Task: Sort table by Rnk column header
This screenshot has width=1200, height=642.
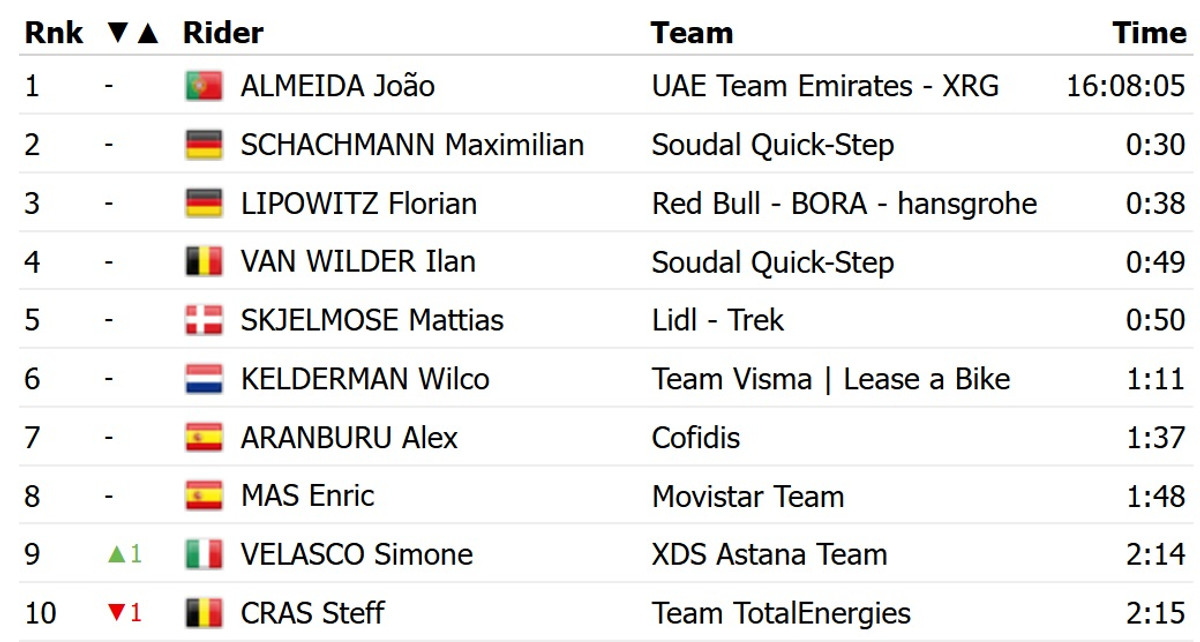Action: coord(54,33)
